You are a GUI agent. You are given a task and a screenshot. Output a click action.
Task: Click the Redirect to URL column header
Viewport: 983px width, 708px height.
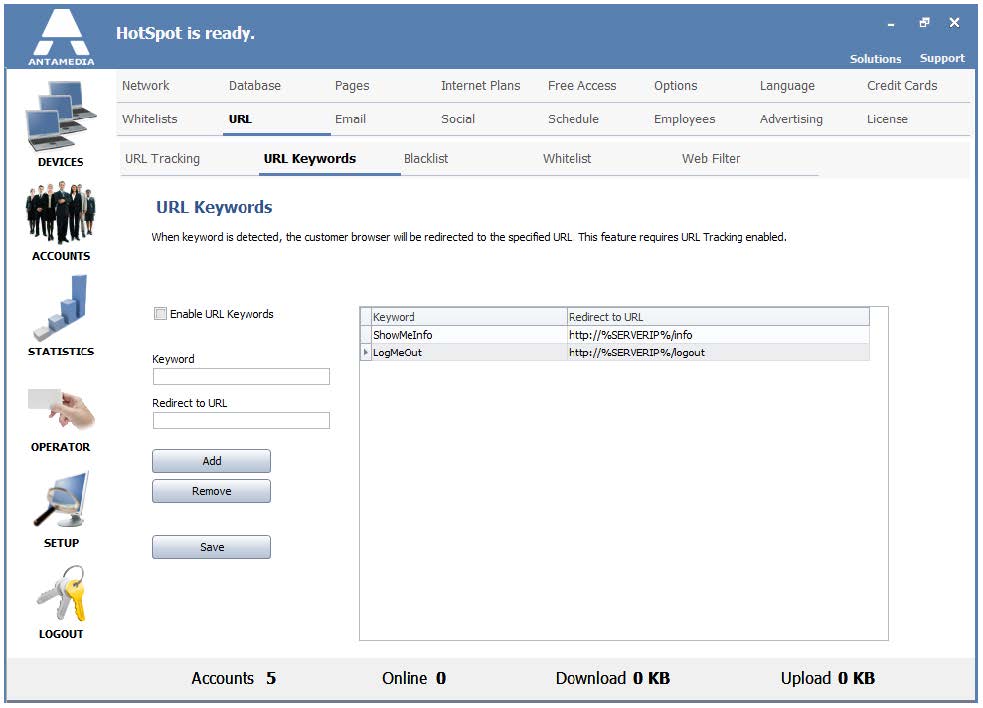point(718,317)
